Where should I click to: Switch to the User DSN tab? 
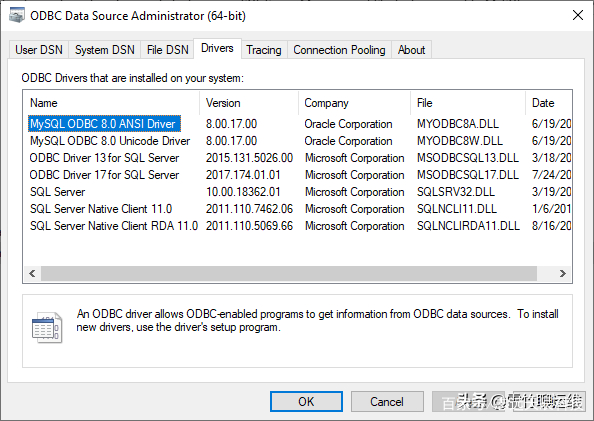(39, 50)
